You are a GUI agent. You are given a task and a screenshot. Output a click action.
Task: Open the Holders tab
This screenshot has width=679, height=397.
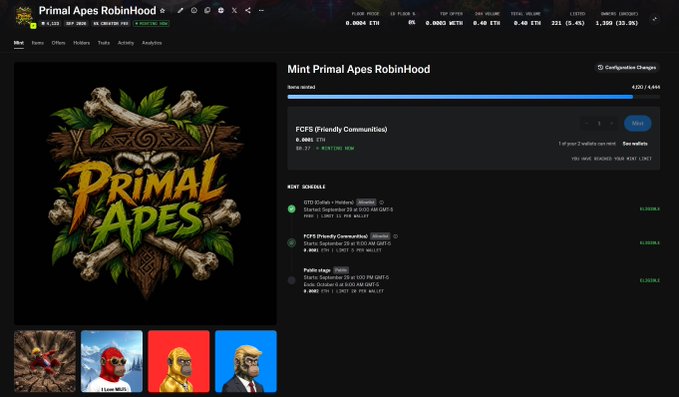(81, 43)
